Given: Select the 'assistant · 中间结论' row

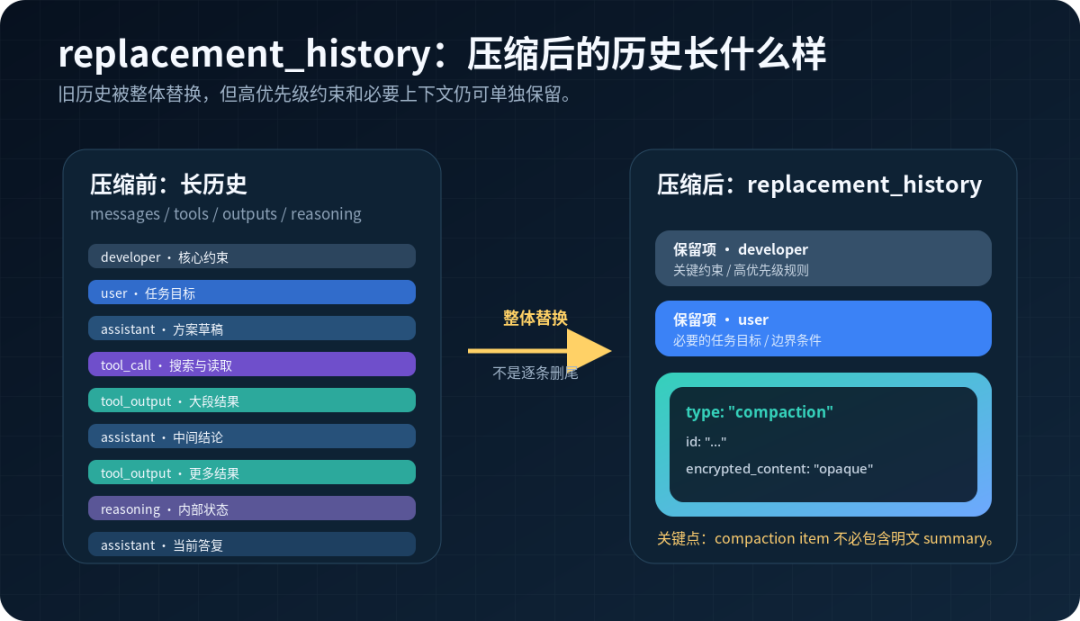Looking at the screenshot, I should pyautogui.click(x=251, y=436).
